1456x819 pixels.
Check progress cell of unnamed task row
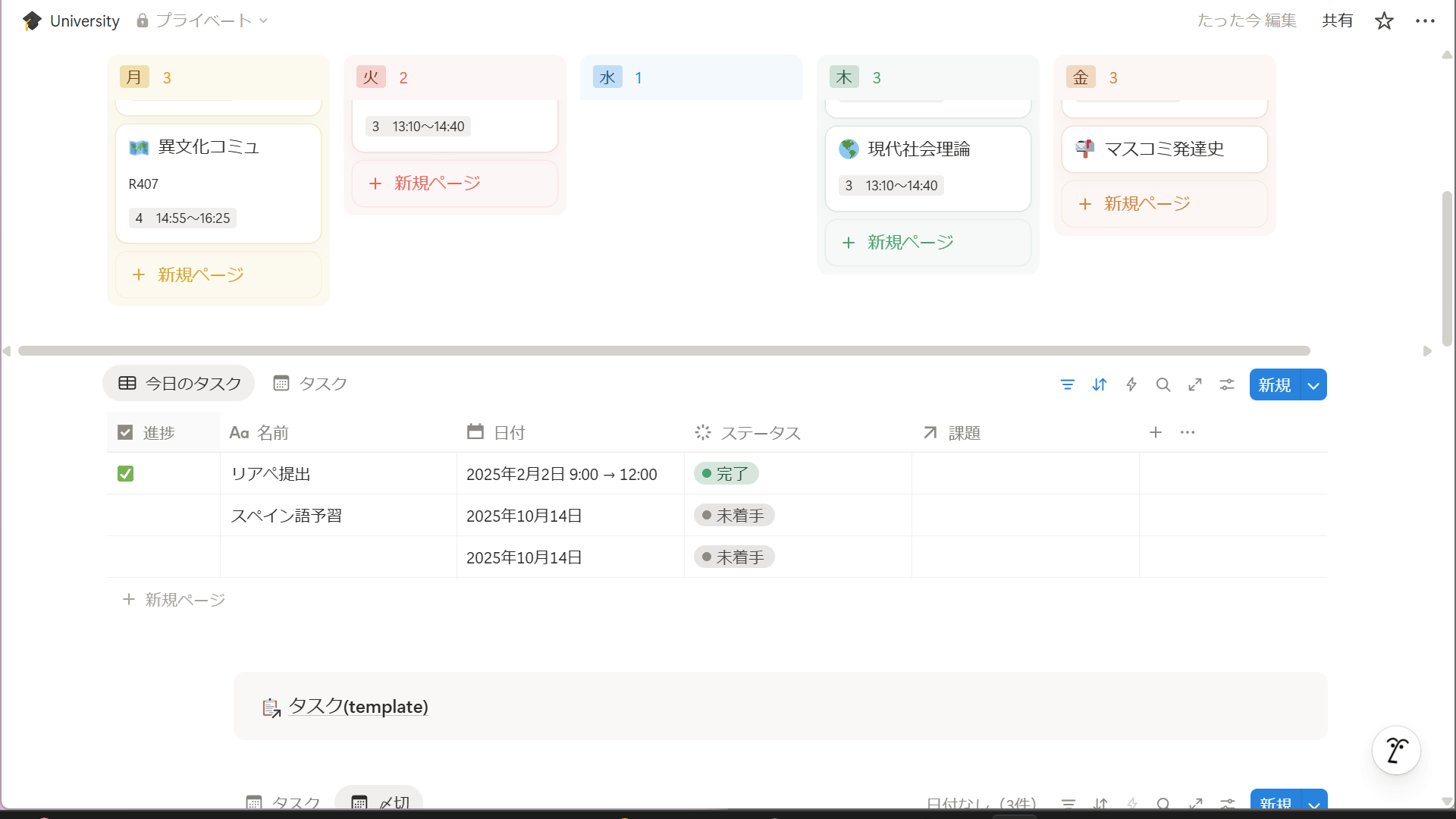pyautogui.click(x=126, y=557)
